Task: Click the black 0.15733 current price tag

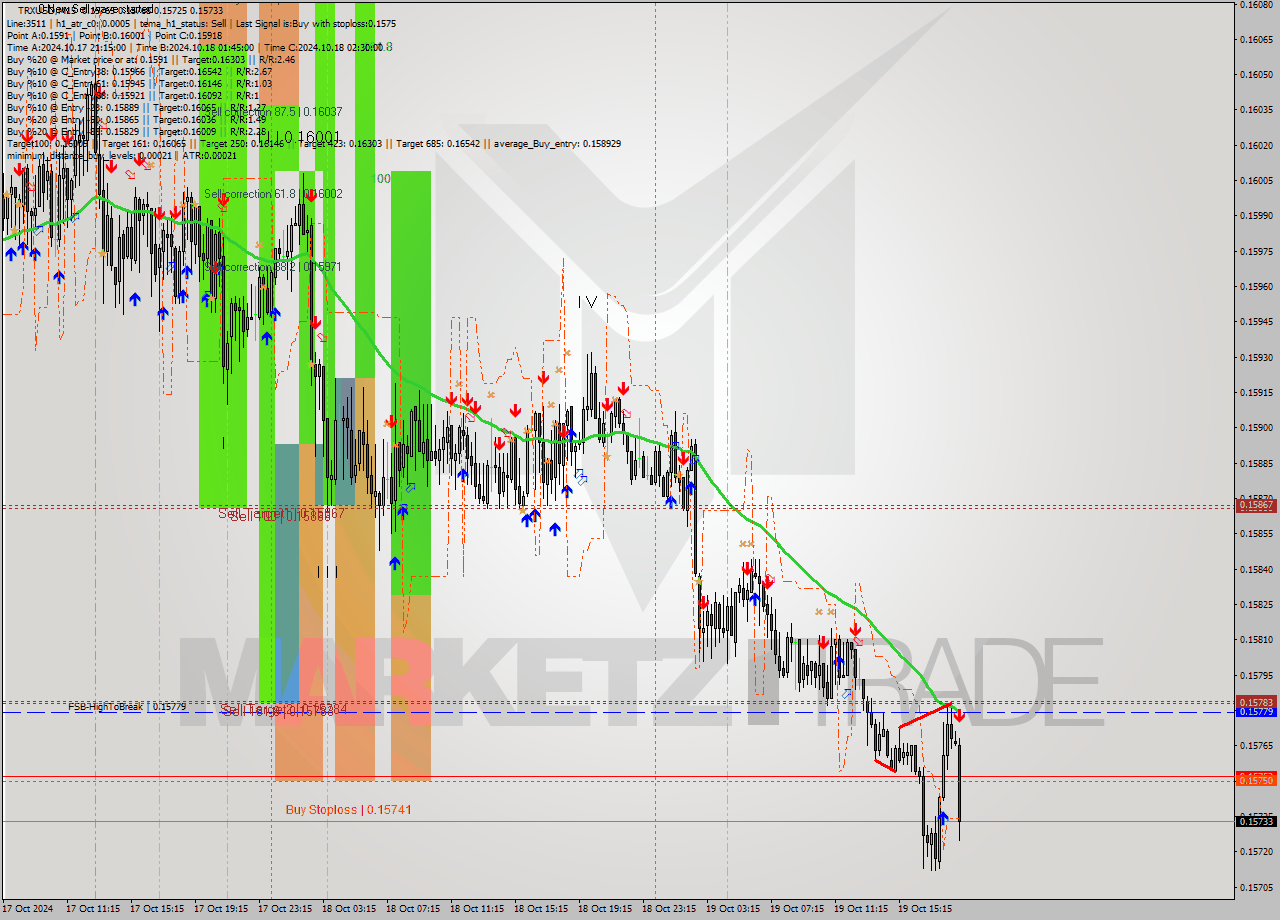Action: point(1256,821)
